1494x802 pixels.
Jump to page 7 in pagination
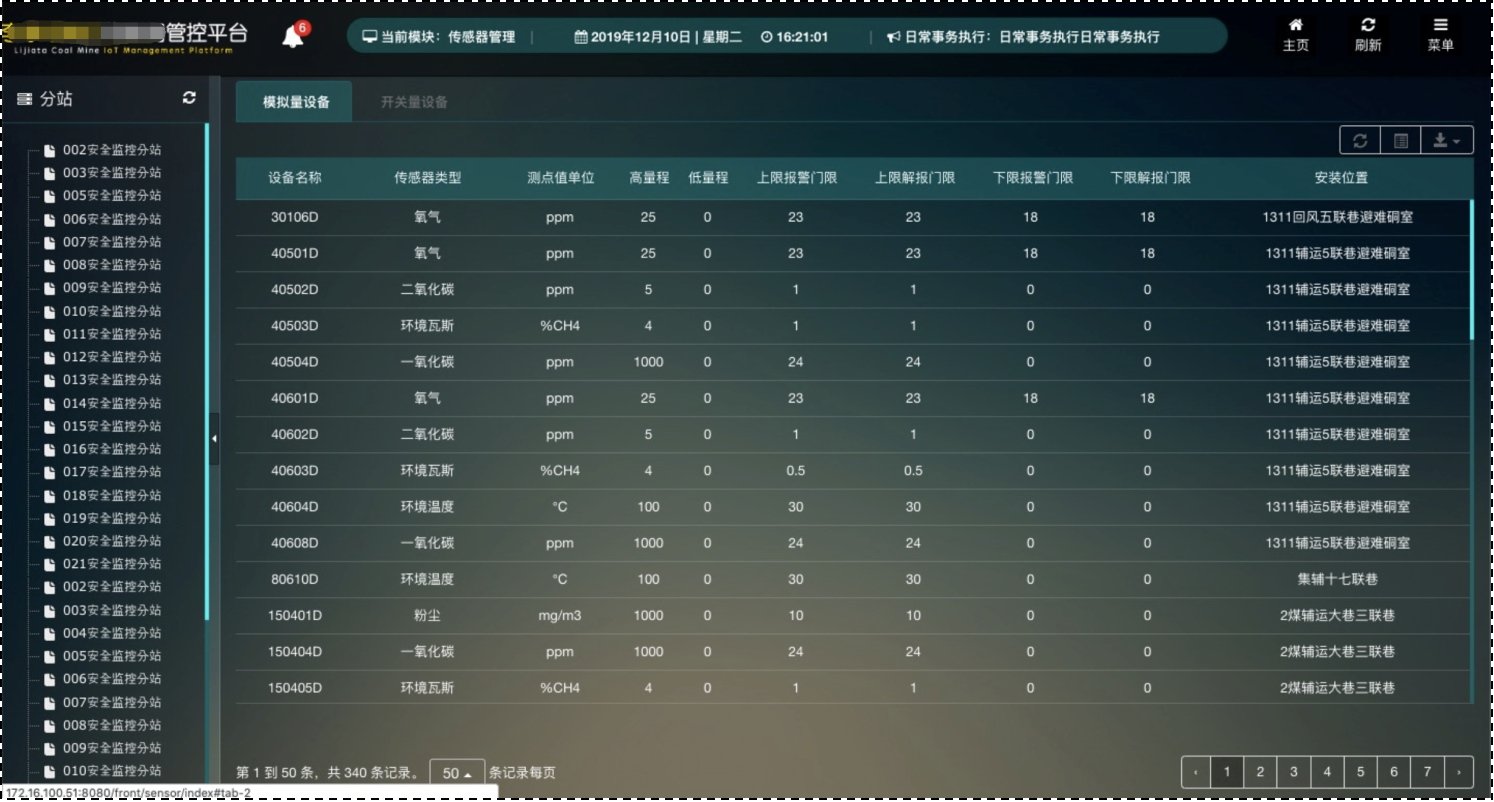(1427, 772)
